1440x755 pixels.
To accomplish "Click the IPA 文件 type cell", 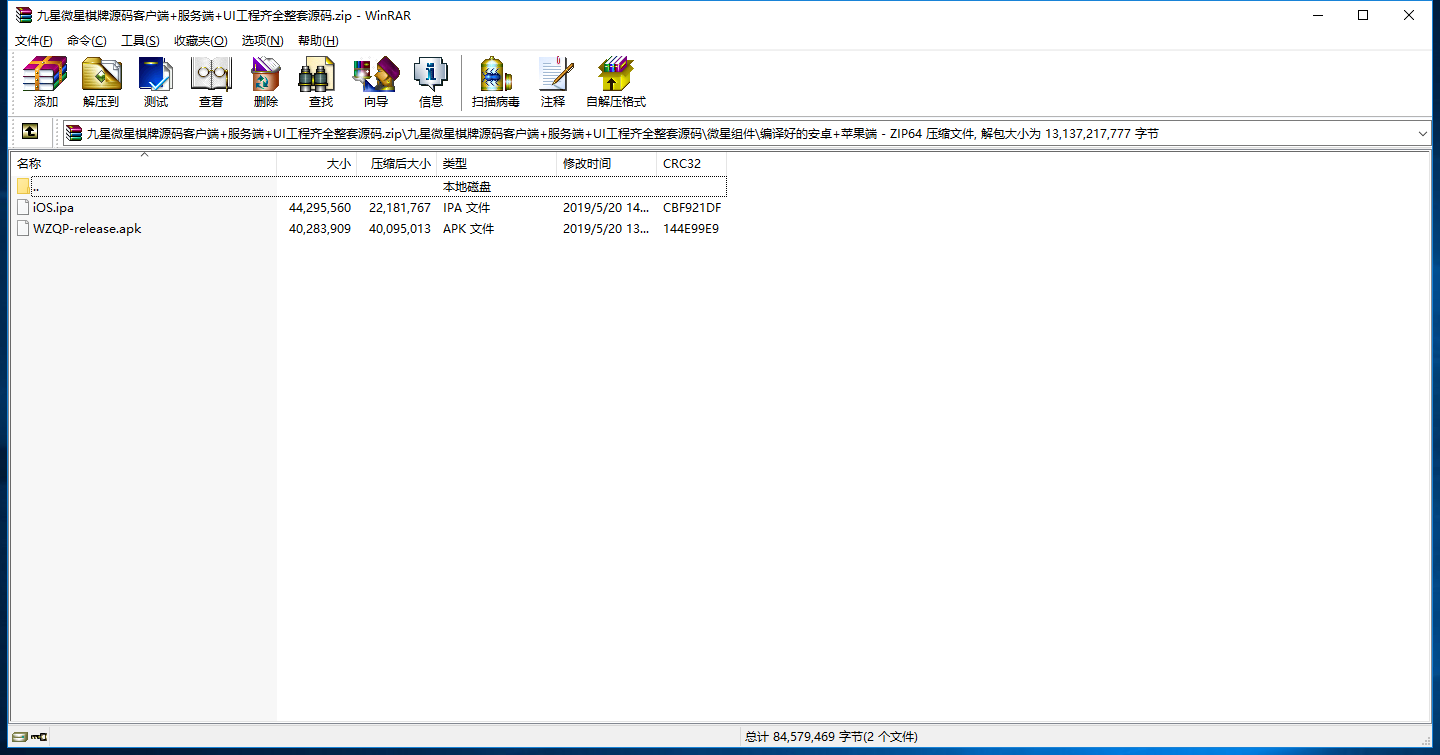I will tap(467, 208).
